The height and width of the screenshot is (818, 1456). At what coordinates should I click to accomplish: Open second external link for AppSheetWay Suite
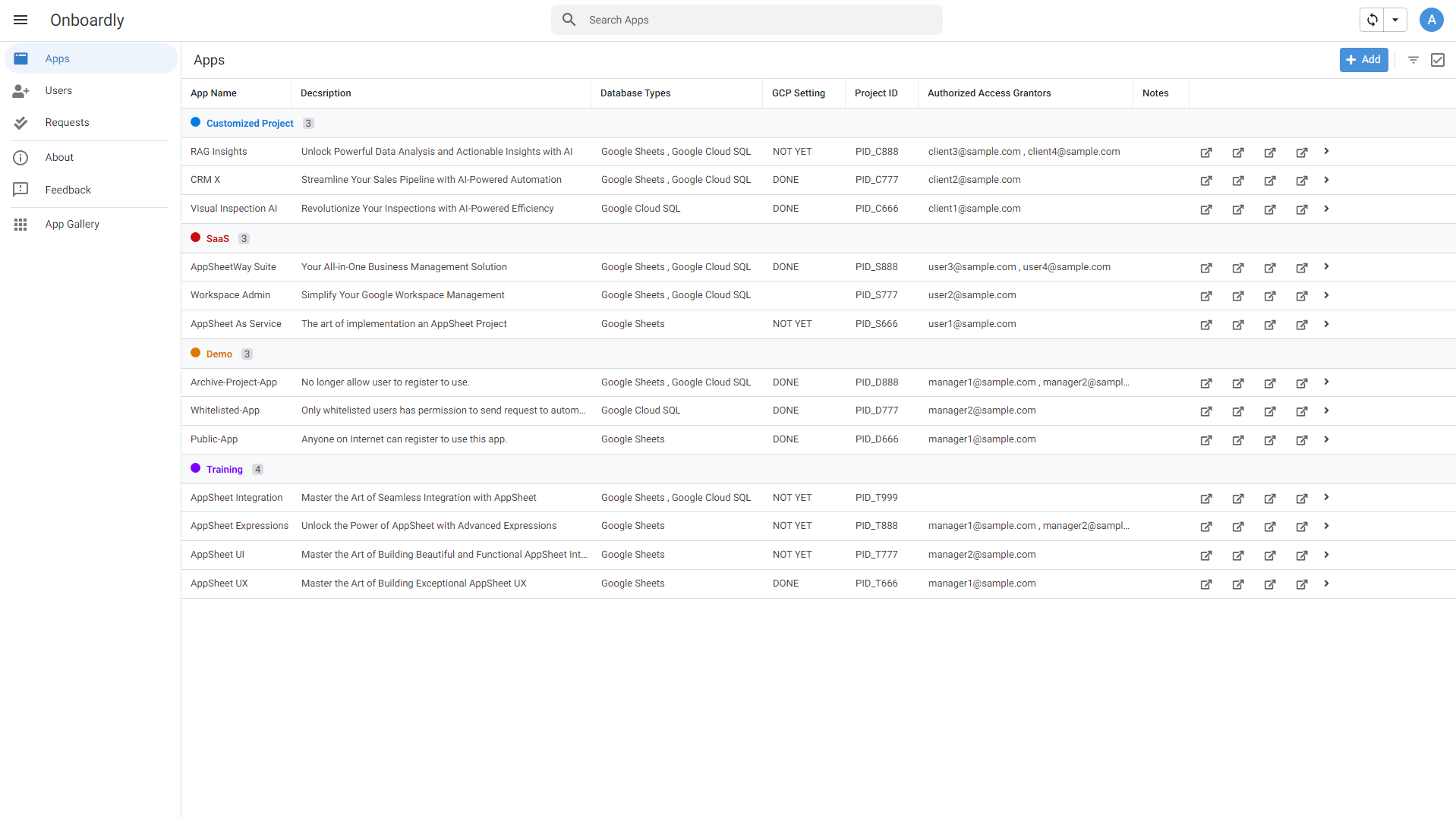point(1237,268)
